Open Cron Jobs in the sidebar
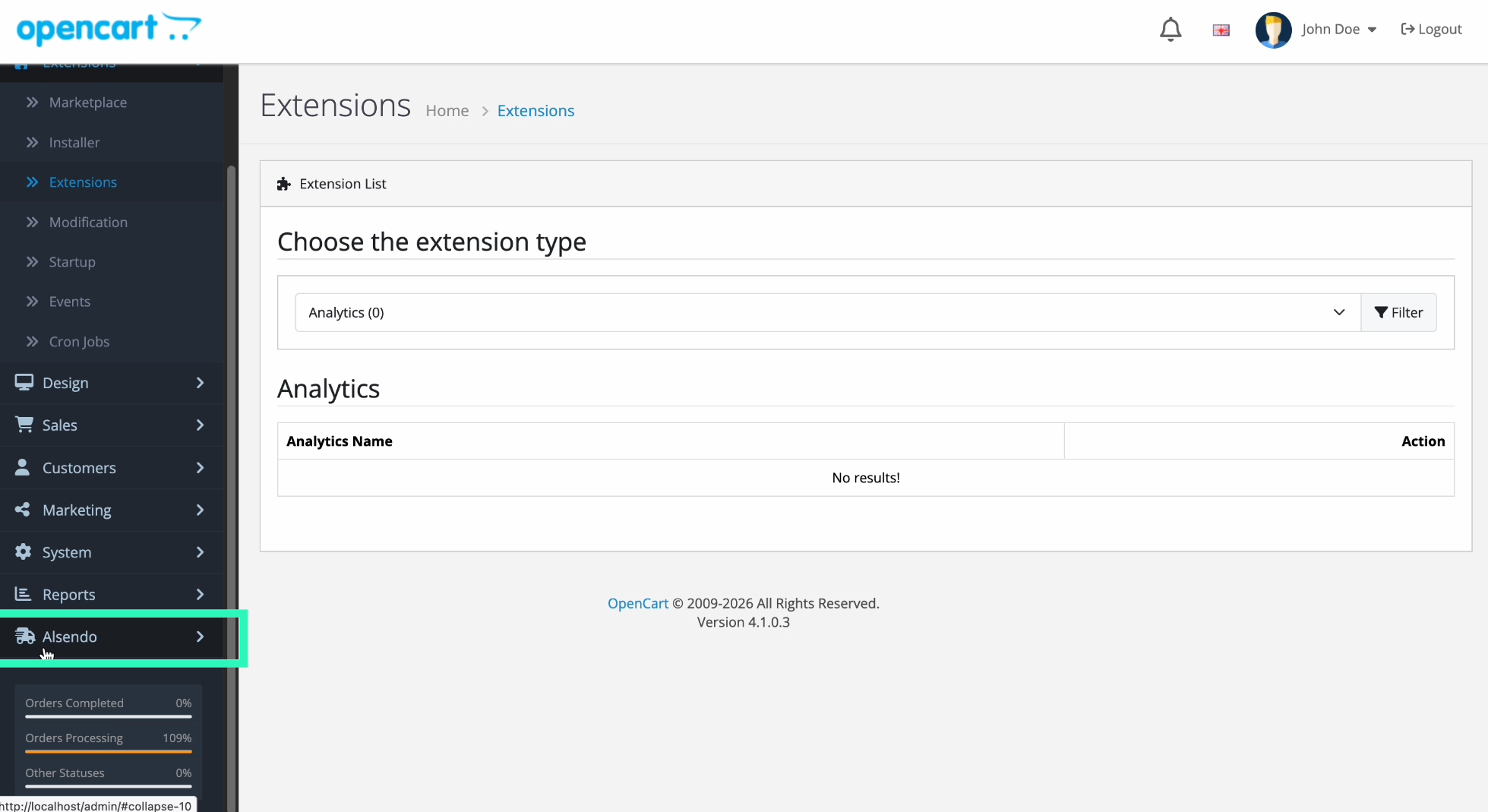 point(79,342)
